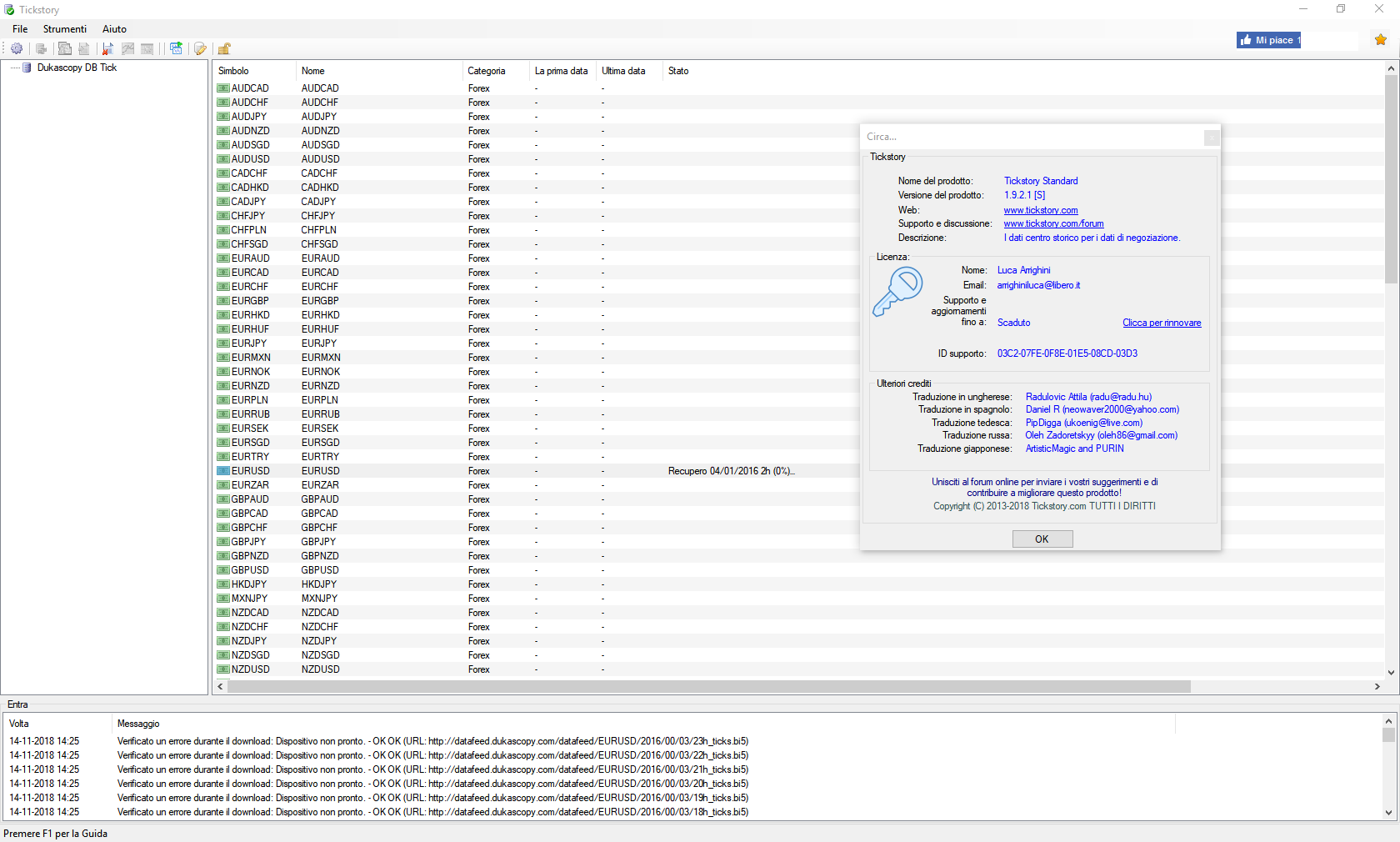The width and height of the screenshot is (1400, 842).
Task: Open the File menu
Action: [x=20, y=29]
